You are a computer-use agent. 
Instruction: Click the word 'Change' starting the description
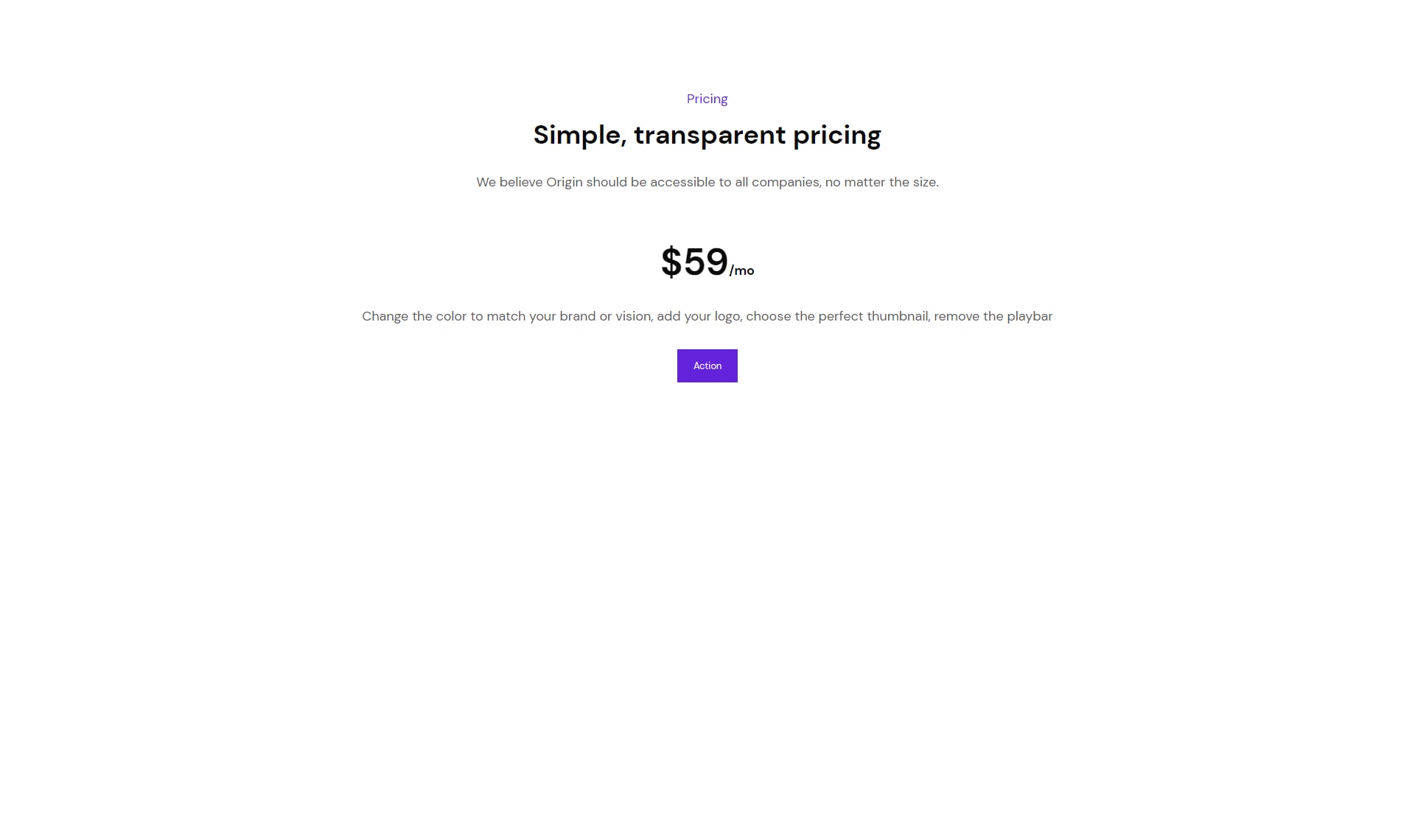click(385, 316)
